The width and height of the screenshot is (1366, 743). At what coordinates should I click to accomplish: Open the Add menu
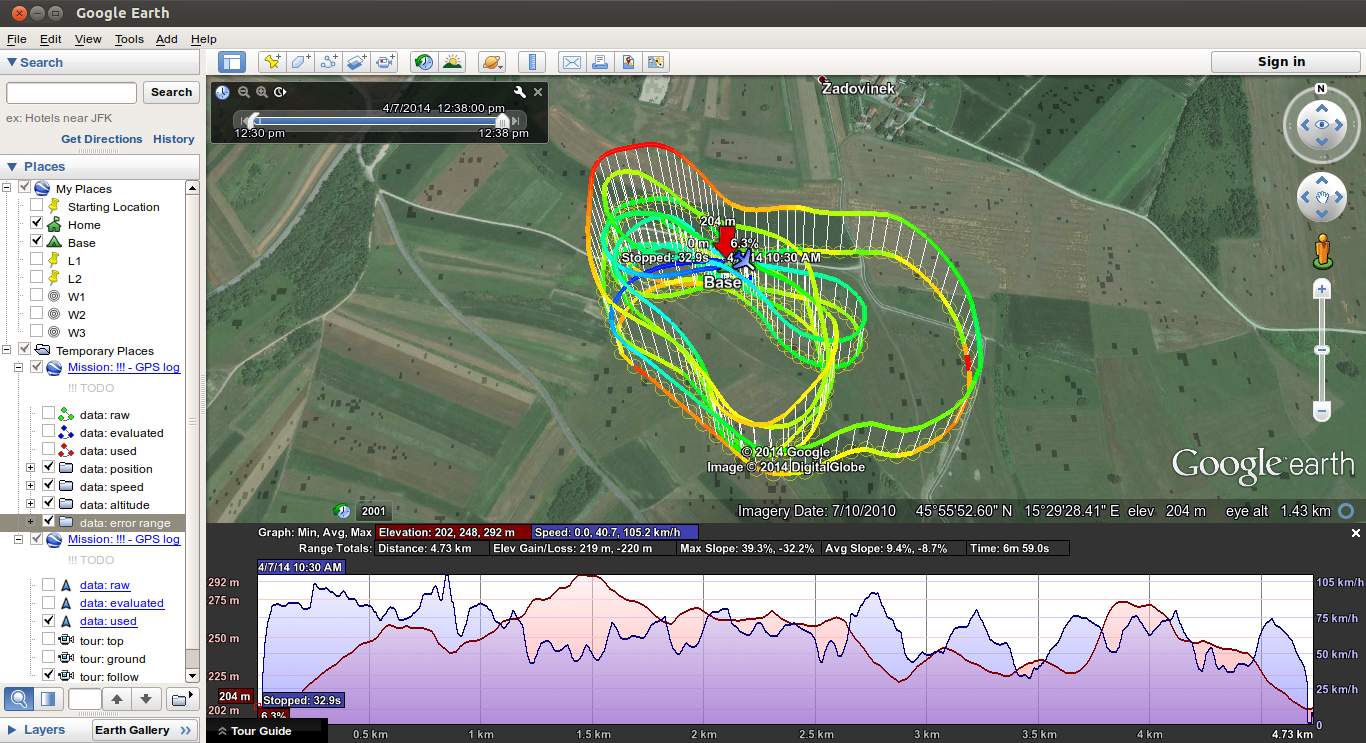[167, 39]
